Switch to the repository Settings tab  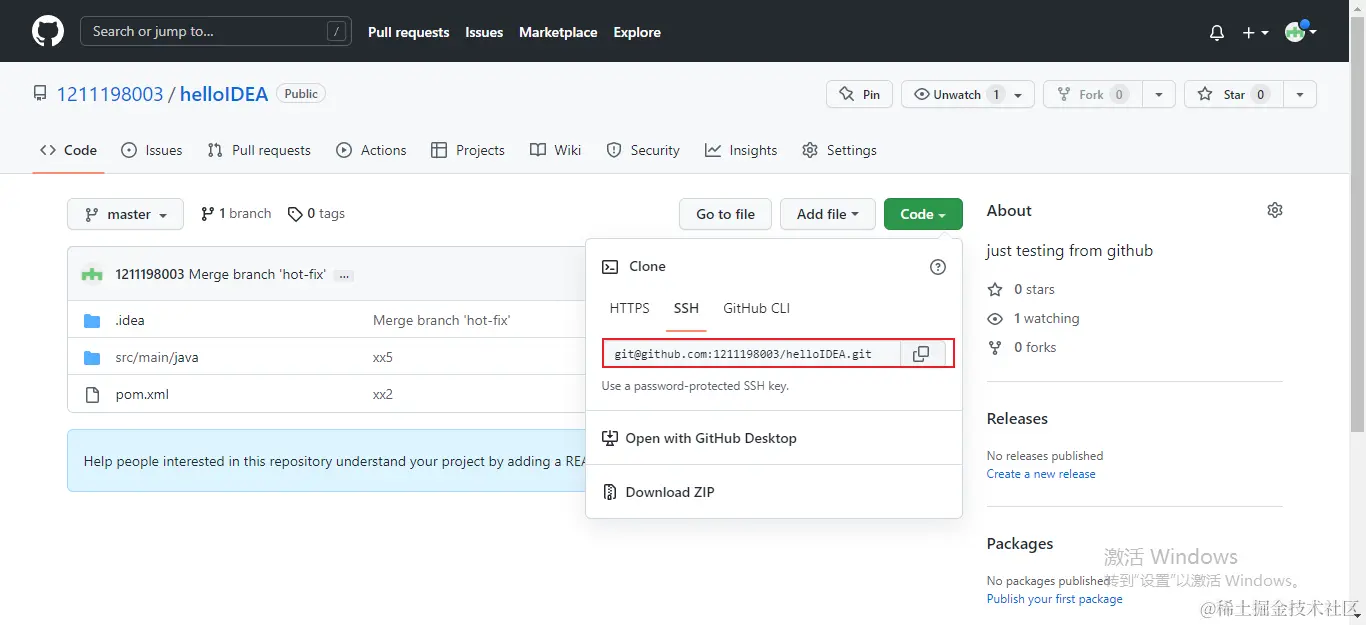click(839, 150)
